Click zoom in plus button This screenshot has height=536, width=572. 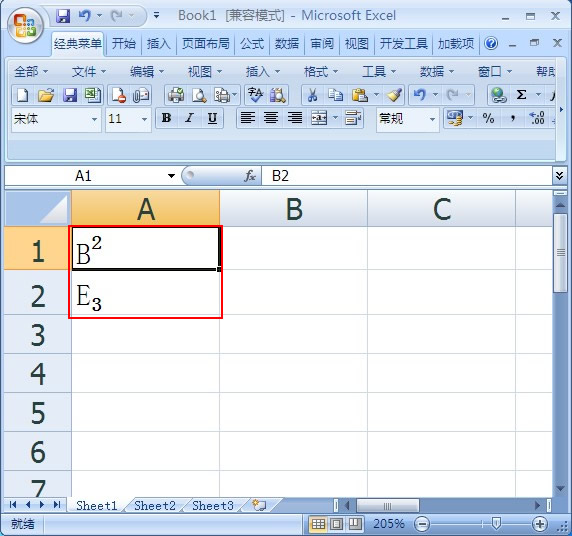[x=540, y=524]
